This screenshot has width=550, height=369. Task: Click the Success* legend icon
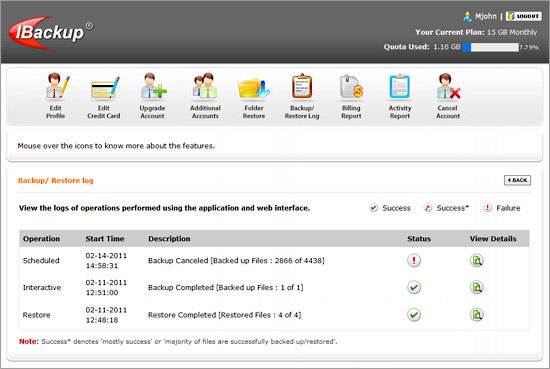(x=428, y=208)
